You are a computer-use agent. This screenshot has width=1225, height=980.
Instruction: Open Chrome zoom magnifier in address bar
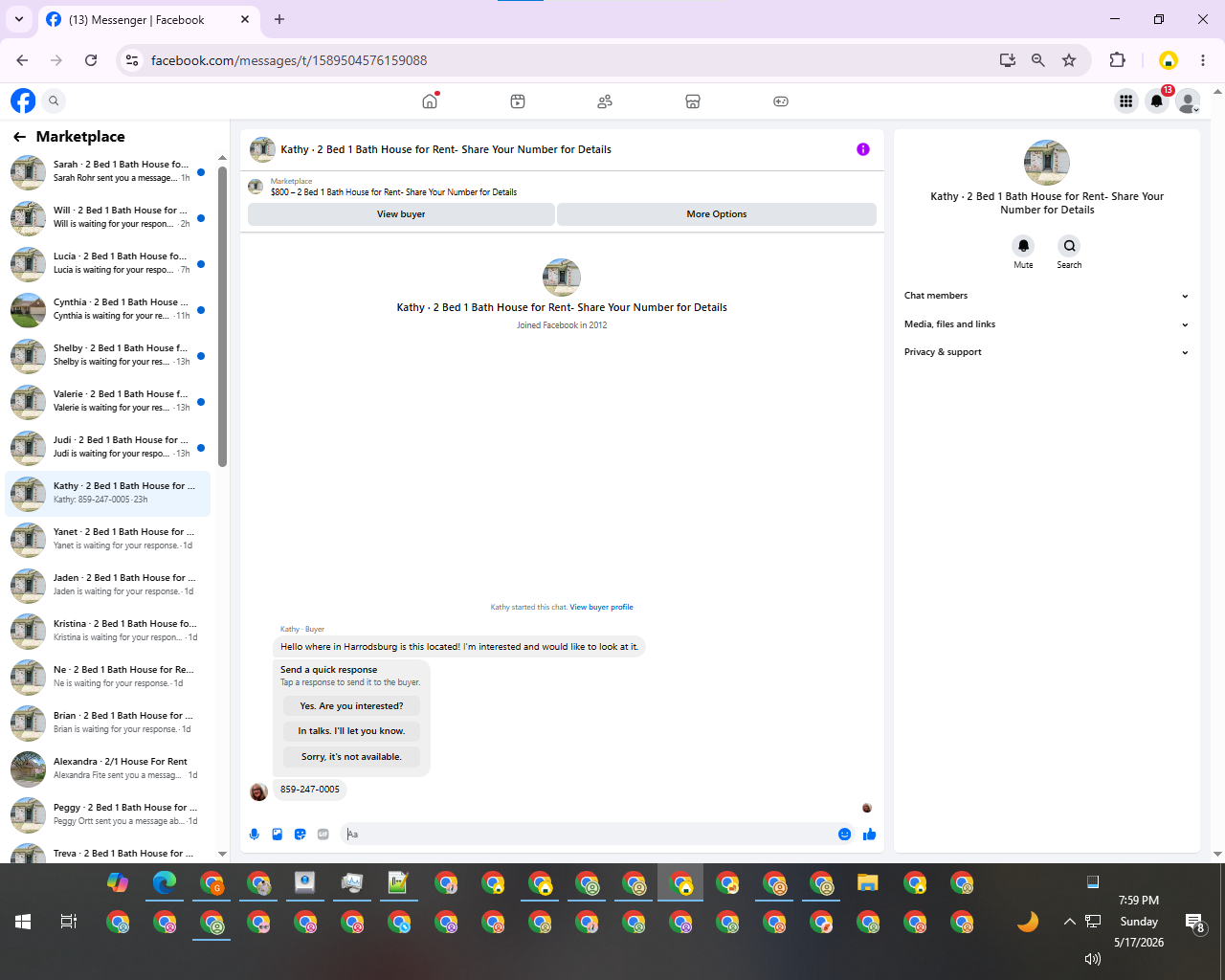(1038, 60)
